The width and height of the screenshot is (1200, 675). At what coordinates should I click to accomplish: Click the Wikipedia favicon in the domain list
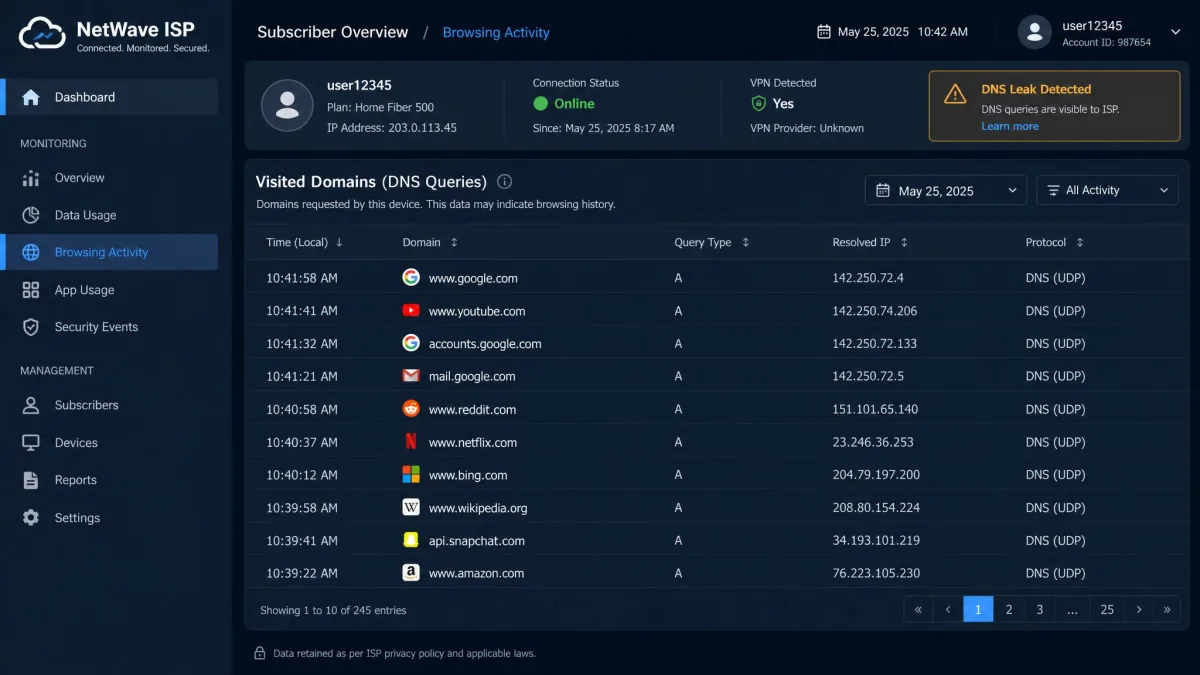pyautogui.click(x=411, y=508)
